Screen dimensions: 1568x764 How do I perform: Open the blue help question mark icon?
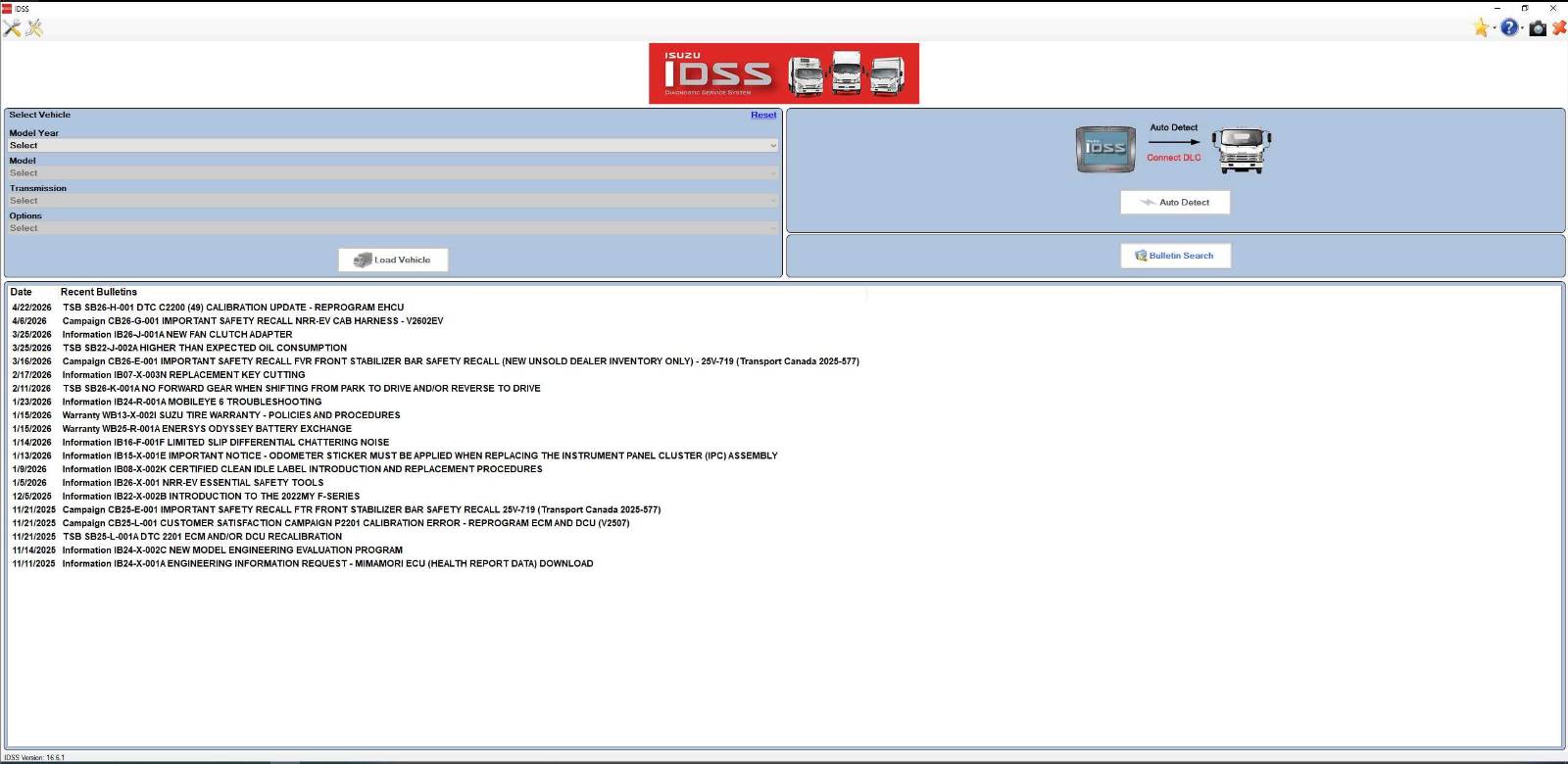pyautogui.click(x=1509, y=27)
